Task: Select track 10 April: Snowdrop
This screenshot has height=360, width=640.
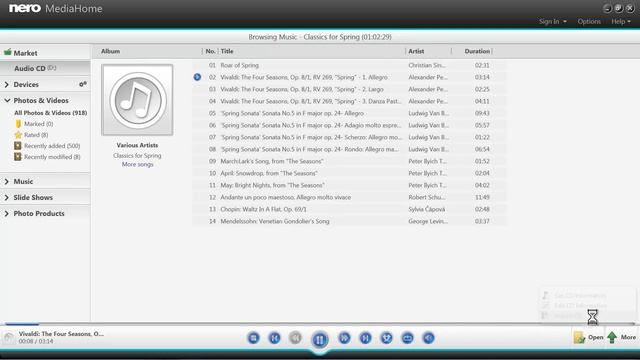Action: click(x=349, y=173)
